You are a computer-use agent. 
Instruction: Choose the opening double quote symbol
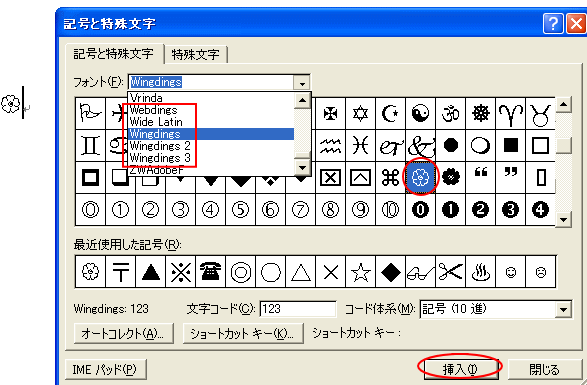(x=480, y=178)
